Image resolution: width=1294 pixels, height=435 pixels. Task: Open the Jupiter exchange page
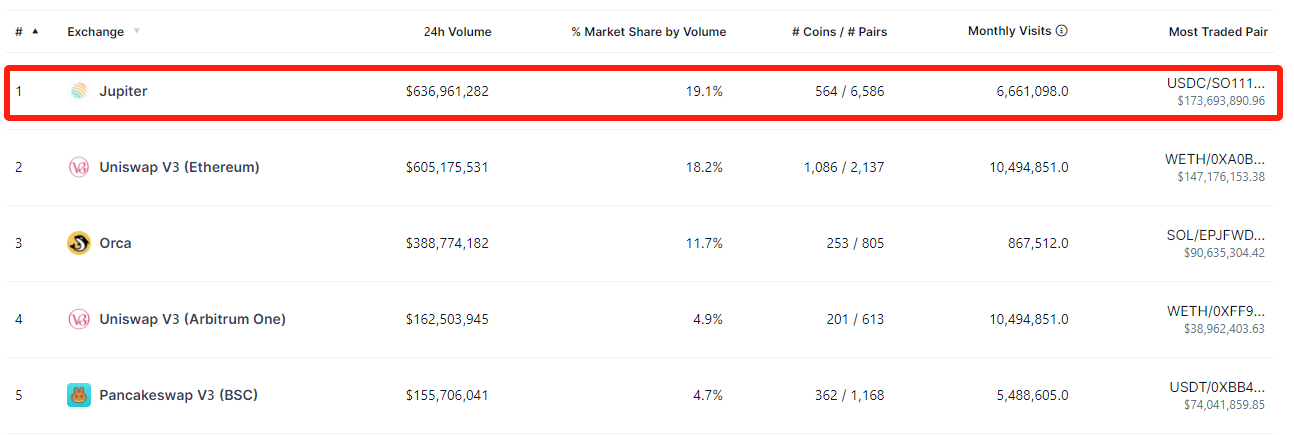point(123,91)
